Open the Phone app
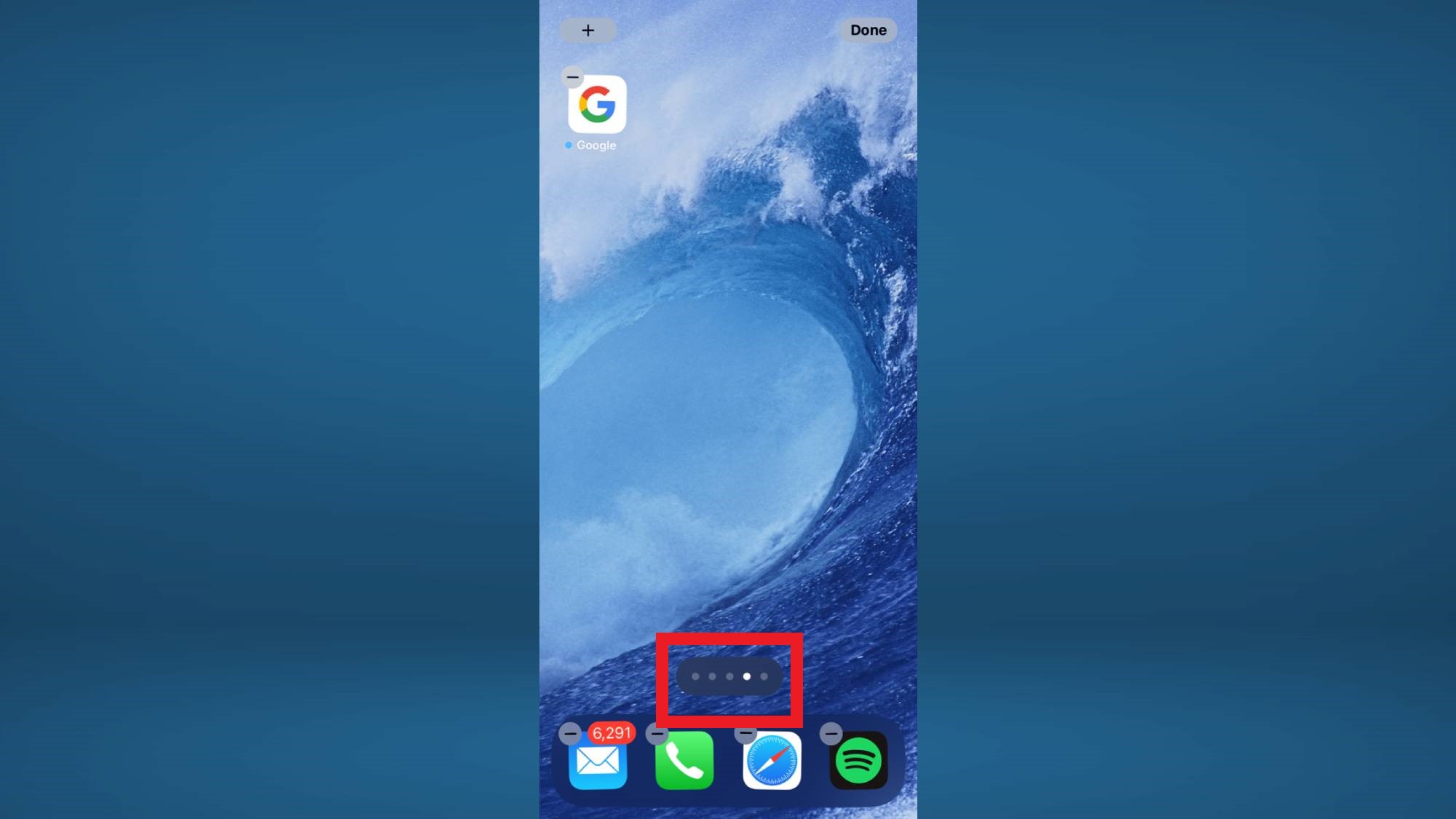The width and height of the screenshot is (1456, 819). click(x=684, y=762)
